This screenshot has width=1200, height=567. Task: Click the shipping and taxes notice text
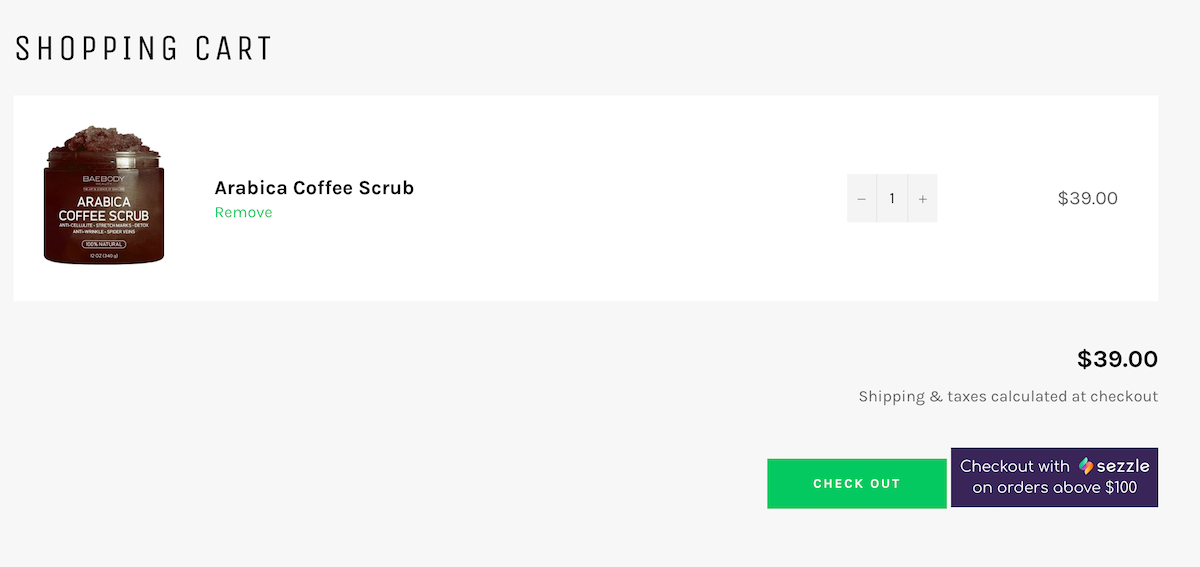pos(1008,396)
